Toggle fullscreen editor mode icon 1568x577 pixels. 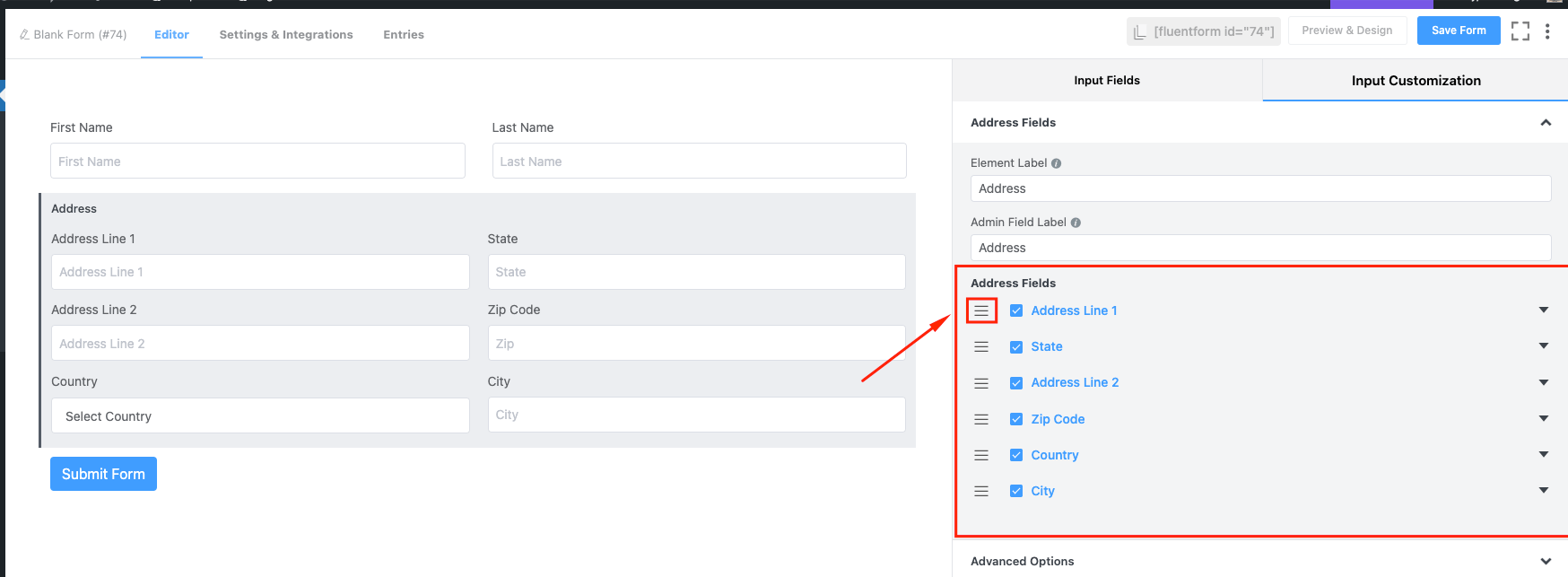coord(1520,31)
